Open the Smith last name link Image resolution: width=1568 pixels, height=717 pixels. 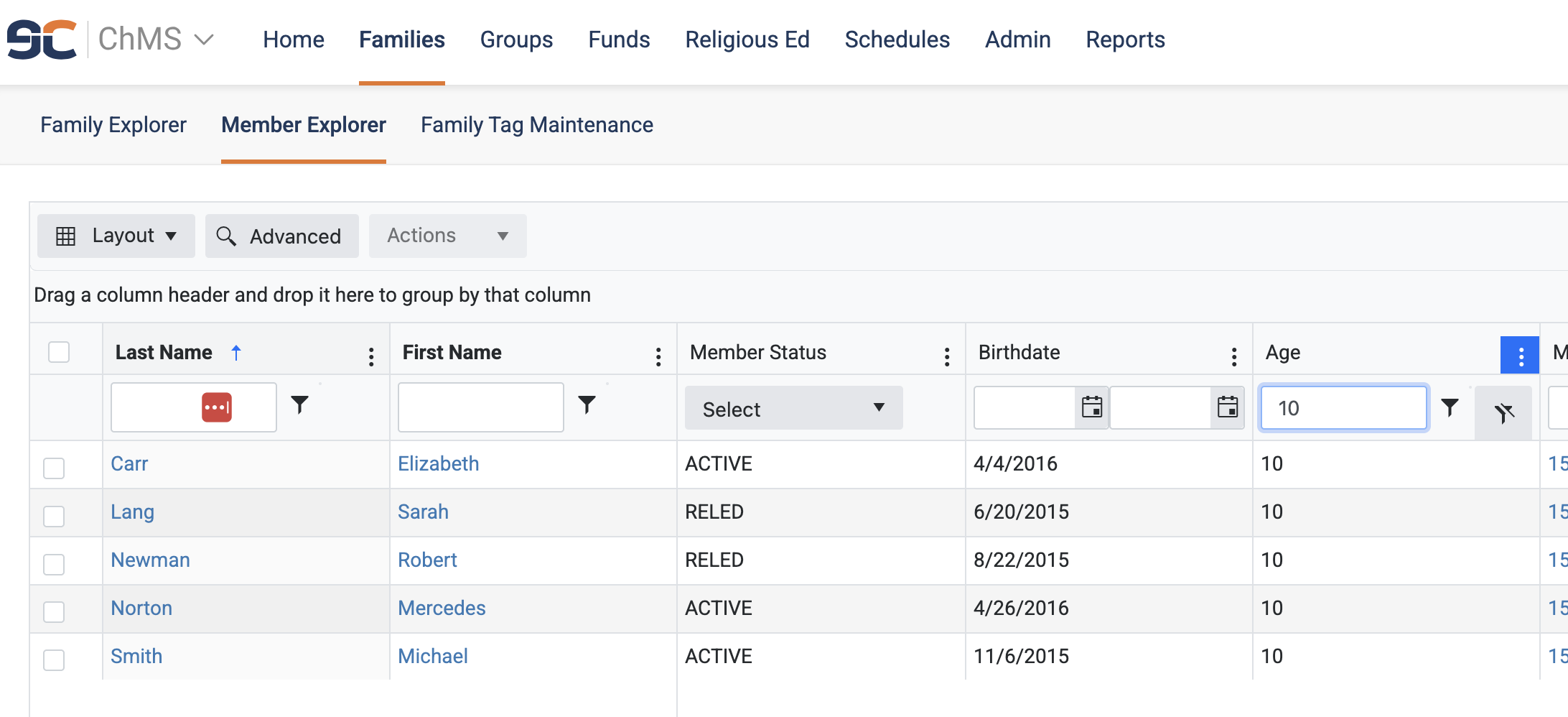coord(136,656)
